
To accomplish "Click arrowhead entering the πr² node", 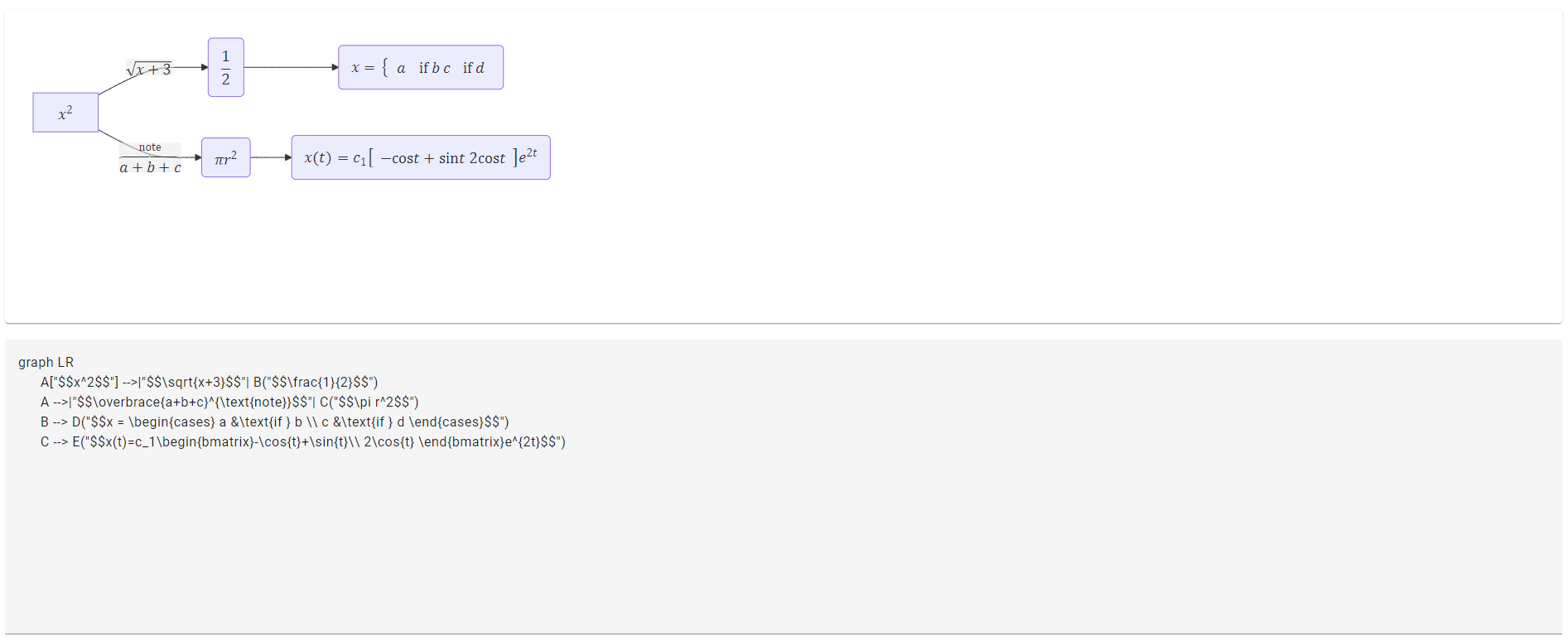I will tap(198, 157).
